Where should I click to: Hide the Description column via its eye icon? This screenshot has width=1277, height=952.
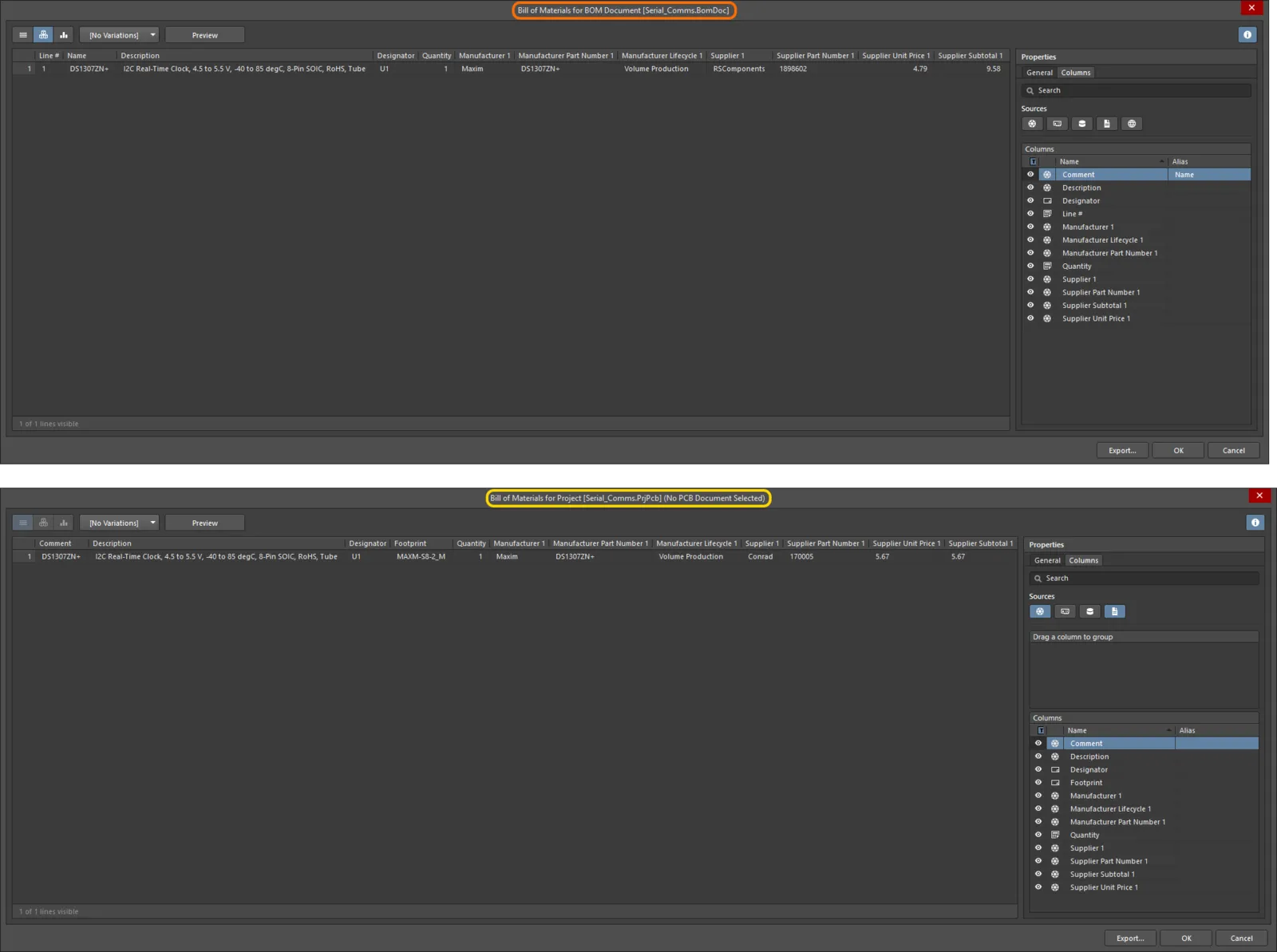pos(1030,188)
